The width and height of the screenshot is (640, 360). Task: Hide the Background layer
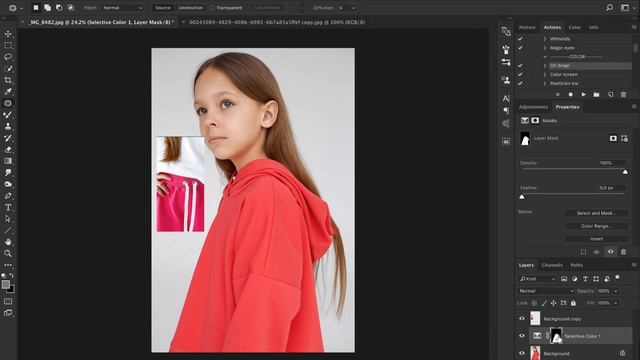(522, 353)
